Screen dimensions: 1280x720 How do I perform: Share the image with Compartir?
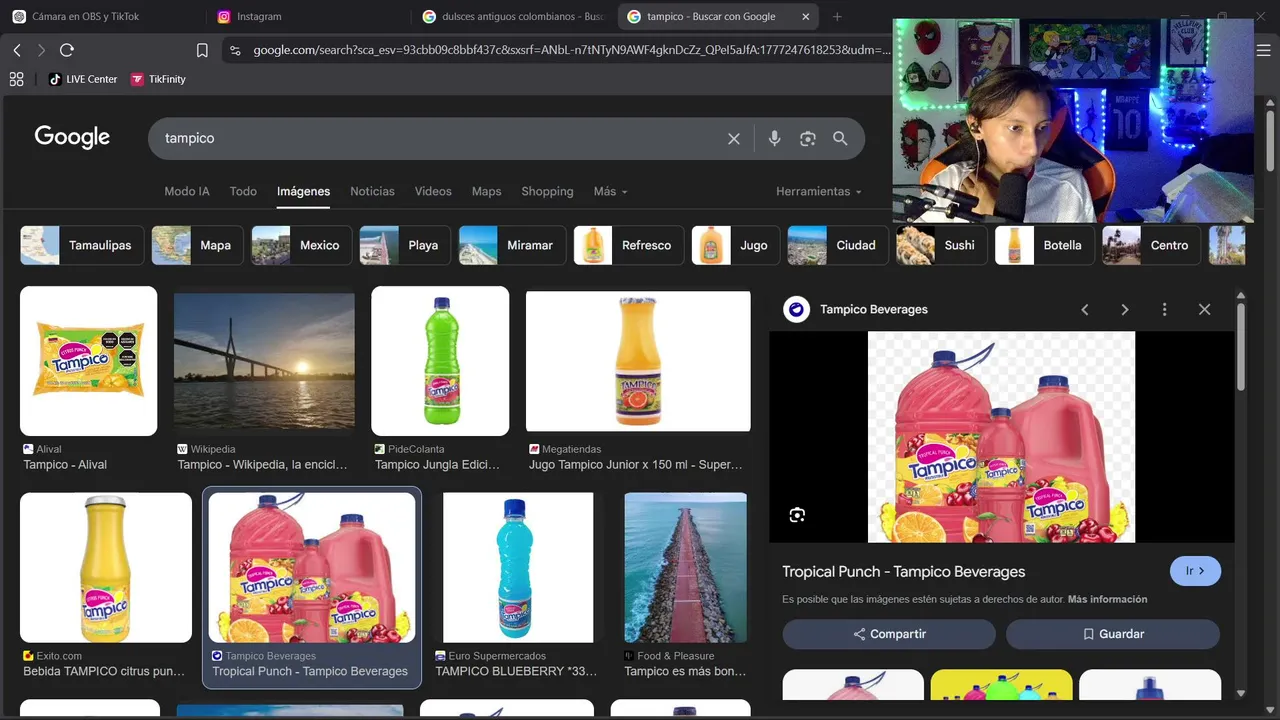pos(889,634)
